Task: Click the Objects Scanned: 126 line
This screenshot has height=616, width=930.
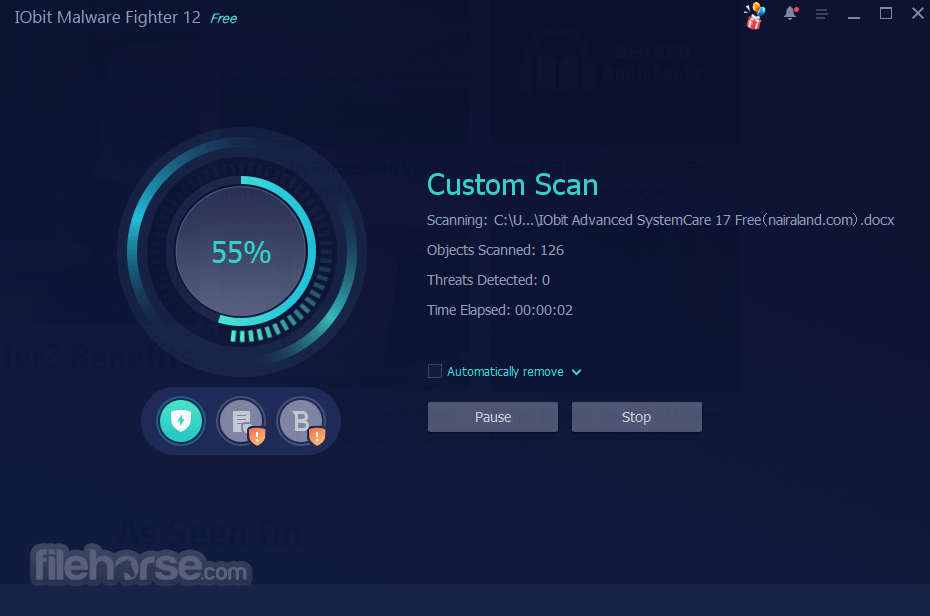Action: pyautogui.click(x=495, y=250)
